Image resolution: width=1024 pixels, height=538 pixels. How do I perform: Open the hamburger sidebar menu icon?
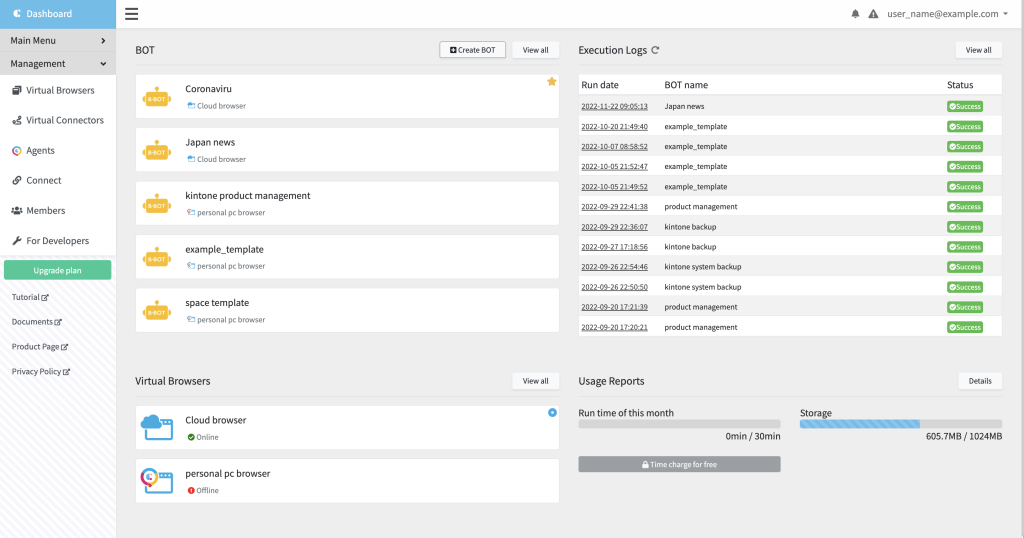[131, 14]
